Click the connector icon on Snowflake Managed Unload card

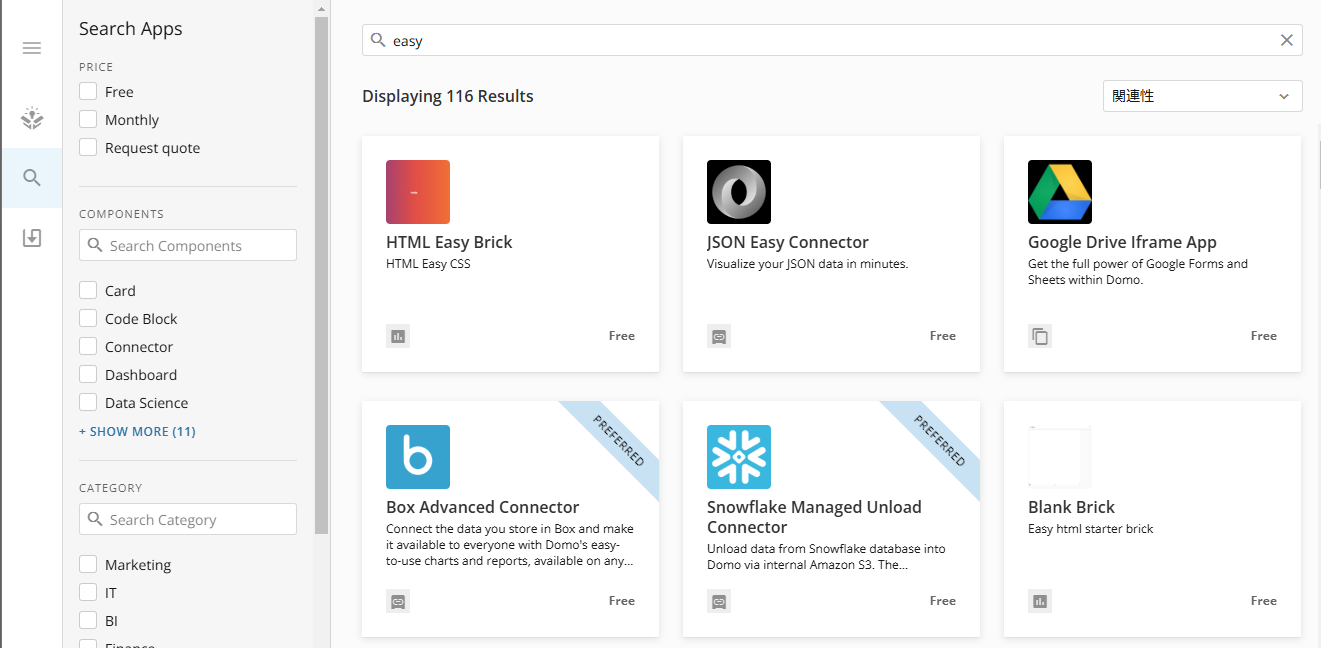pyautogui.click(x=719, y=601)
